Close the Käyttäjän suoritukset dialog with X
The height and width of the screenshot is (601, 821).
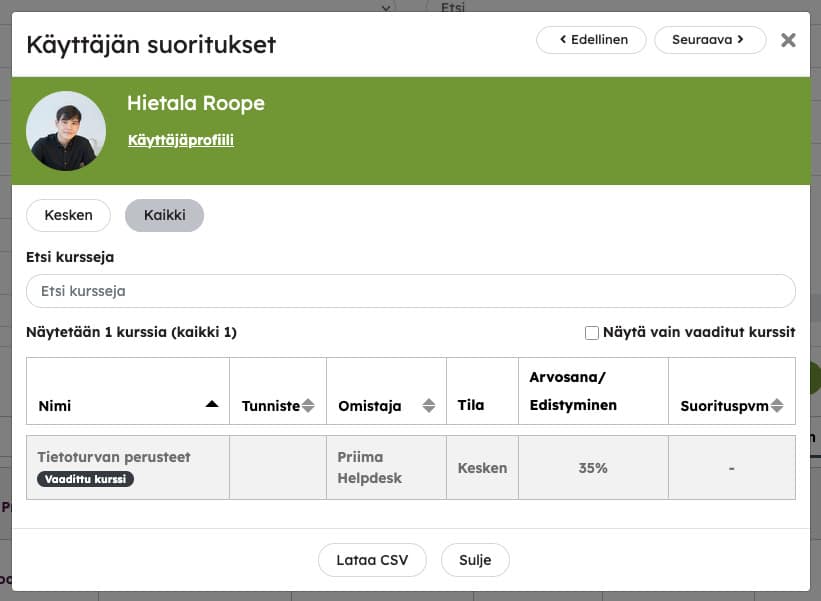pyautogui.click(x=788, y=40)
